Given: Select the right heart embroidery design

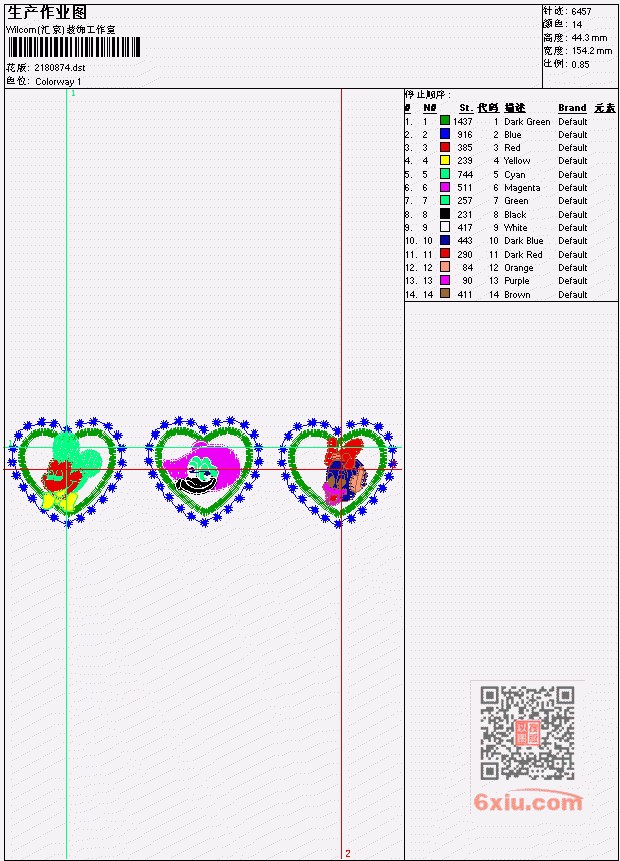Looking at the screenshot, I should 338,472.
